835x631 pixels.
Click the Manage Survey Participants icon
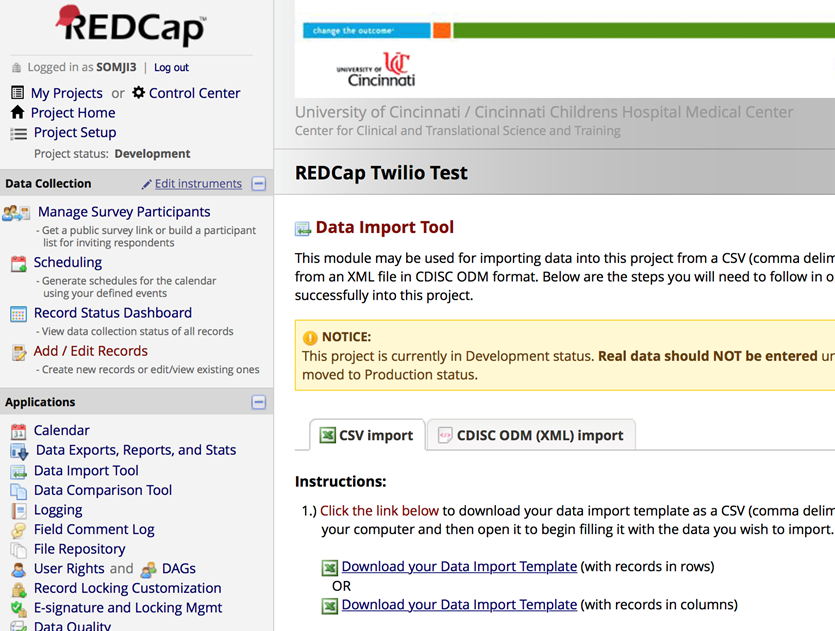click(17, 213)
